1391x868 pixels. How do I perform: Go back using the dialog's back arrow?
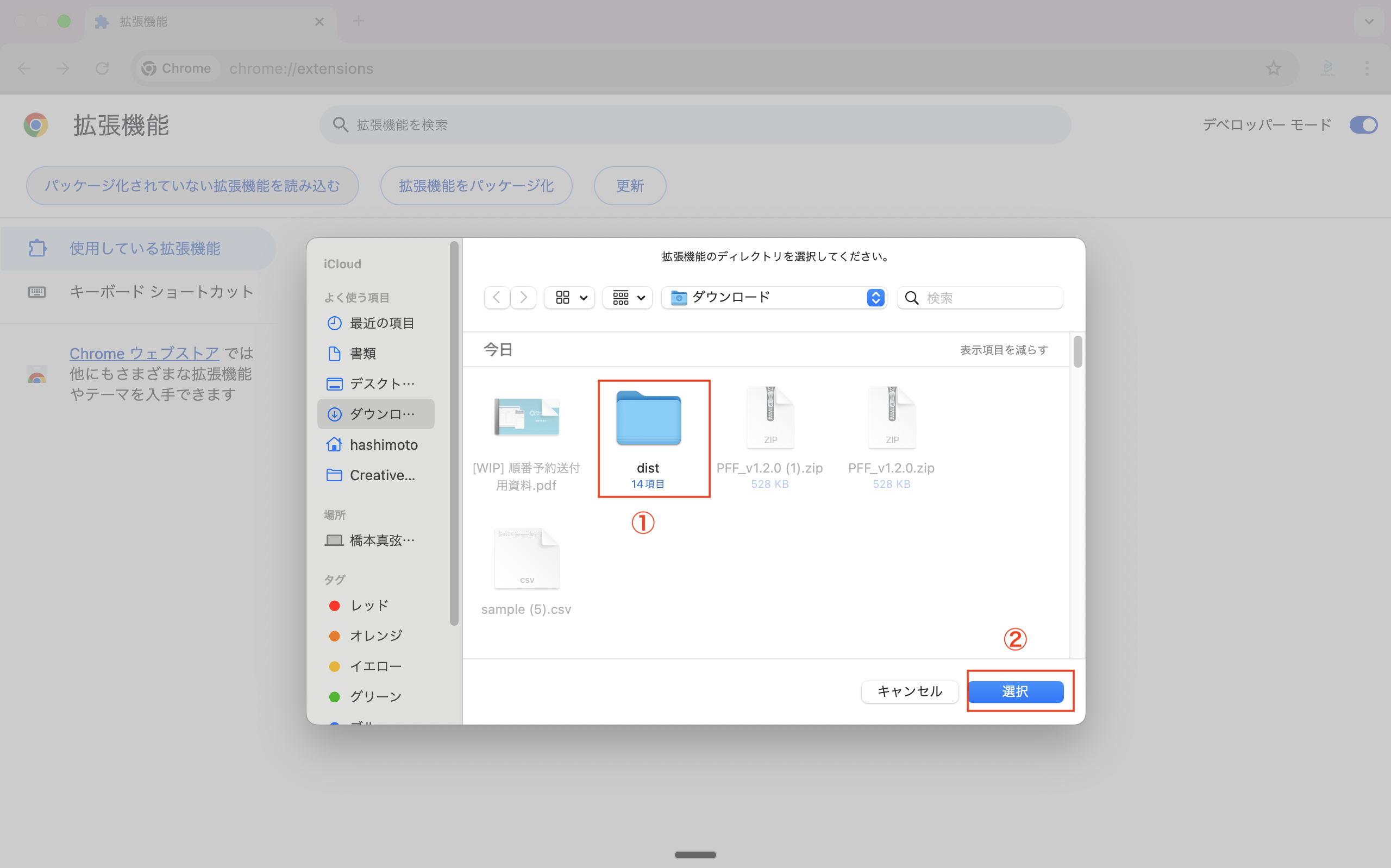coord(497,297)
